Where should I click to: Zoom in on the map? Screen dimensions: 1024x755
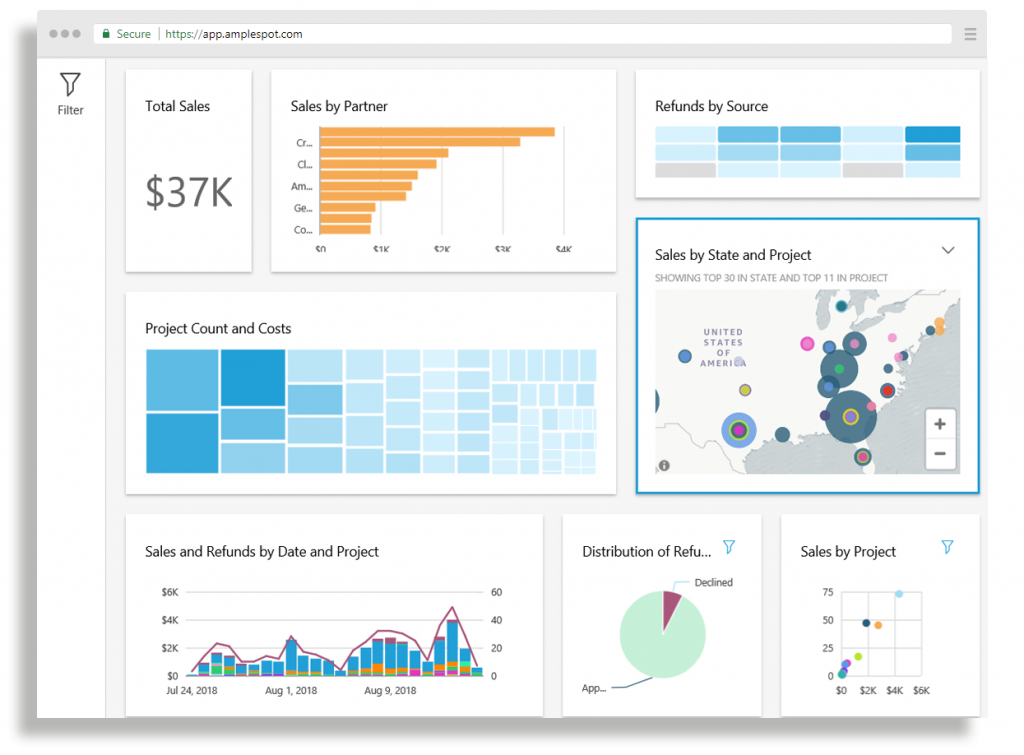(x=940, y=424)
